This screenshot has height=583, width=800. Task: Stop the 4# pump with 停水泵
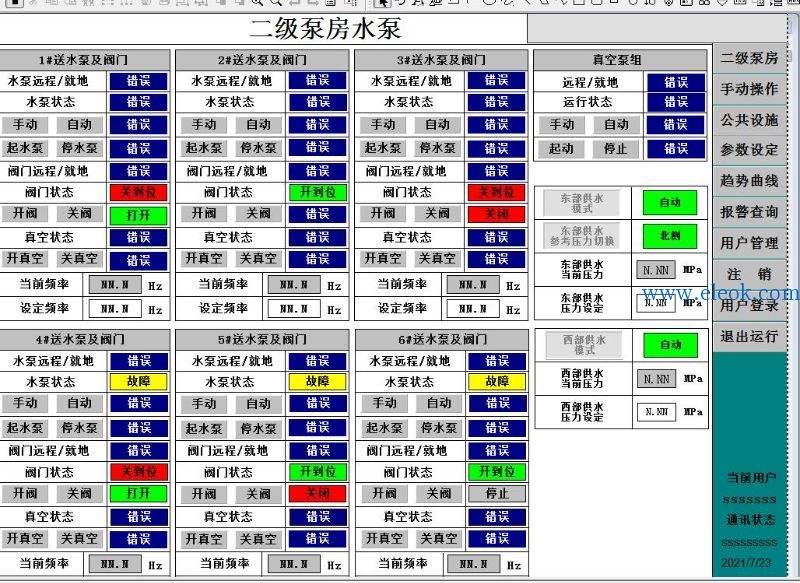80,427
